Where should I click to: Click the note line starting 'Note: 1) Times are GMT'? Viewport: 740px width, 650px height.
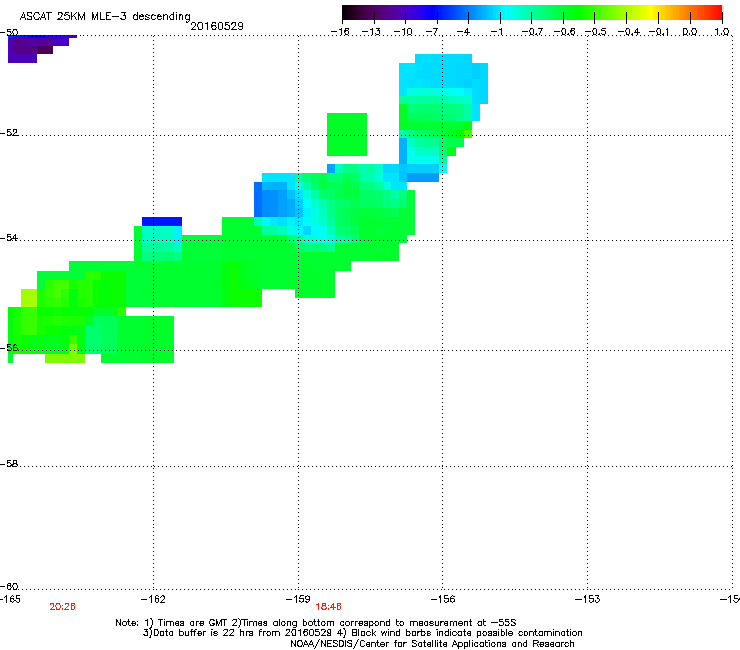pyautogui.click(x=316, y=623)
